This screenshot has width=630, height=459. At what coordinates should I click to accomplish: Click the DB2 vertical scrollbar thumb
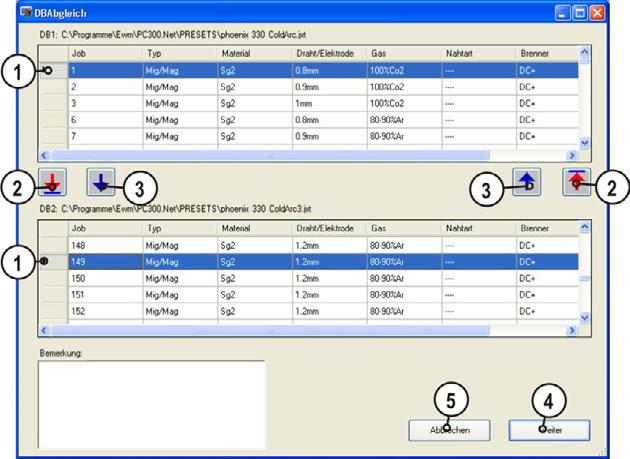pos(585,279)
